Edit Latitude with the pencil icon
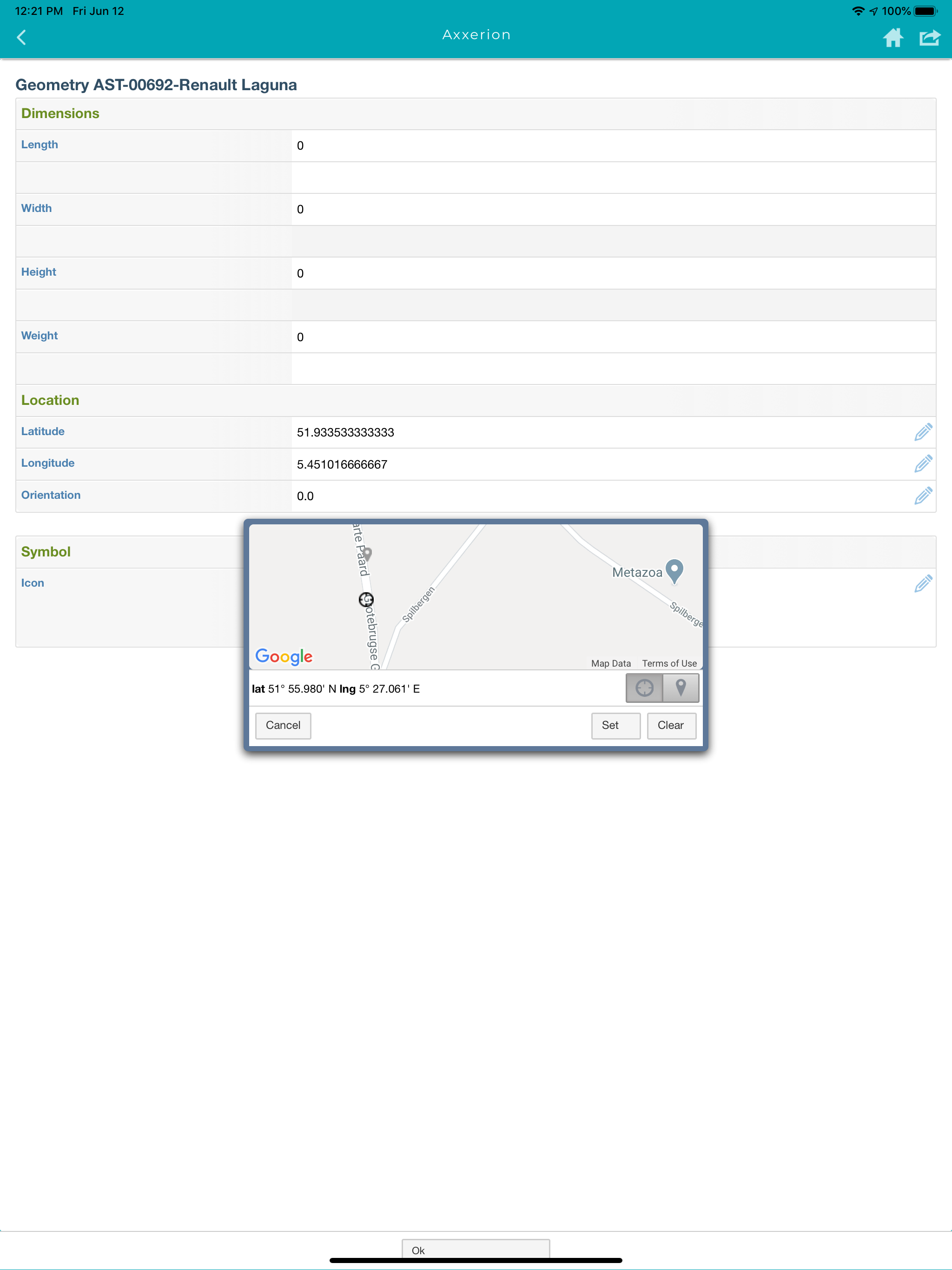 tap(923, 432)
